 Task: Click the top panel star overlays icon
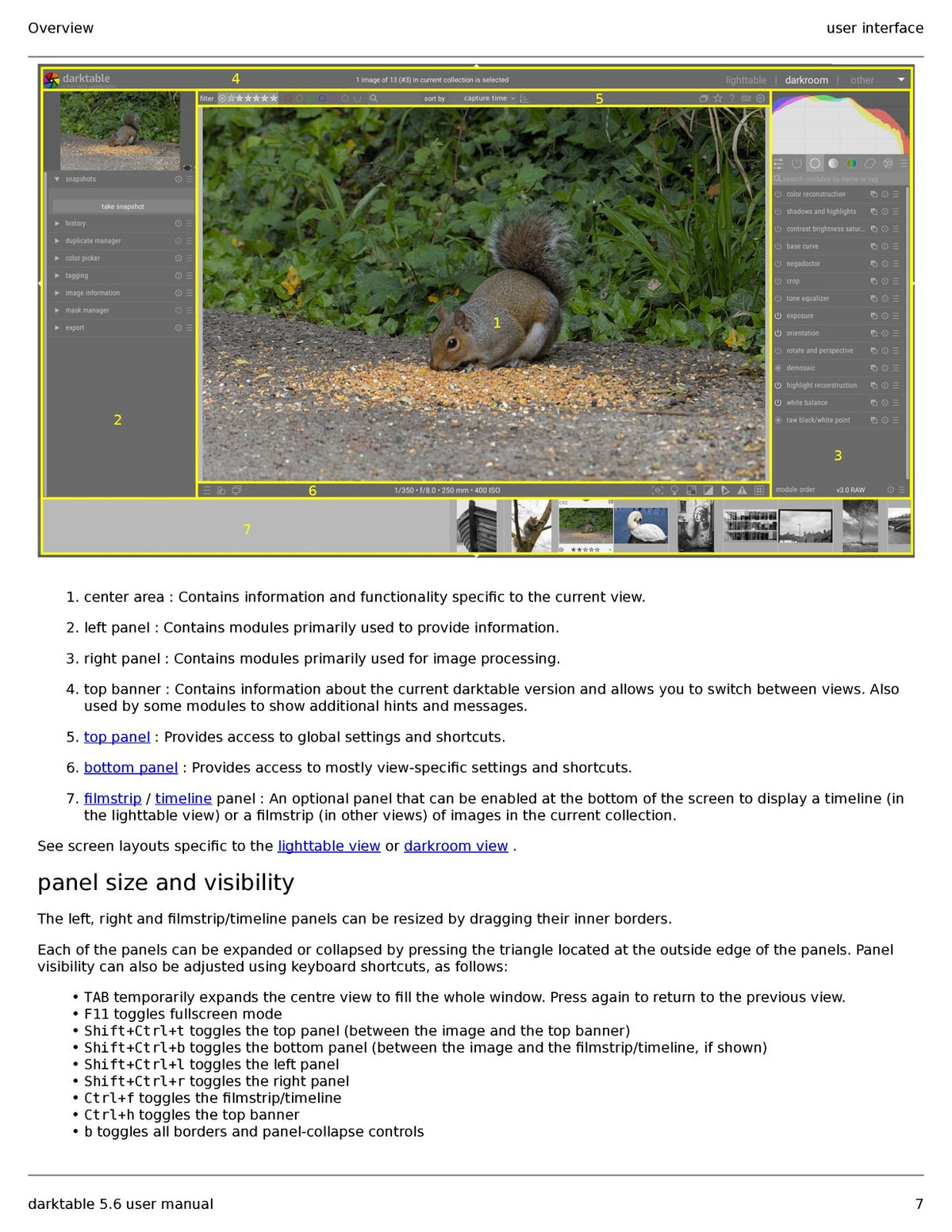718,98
